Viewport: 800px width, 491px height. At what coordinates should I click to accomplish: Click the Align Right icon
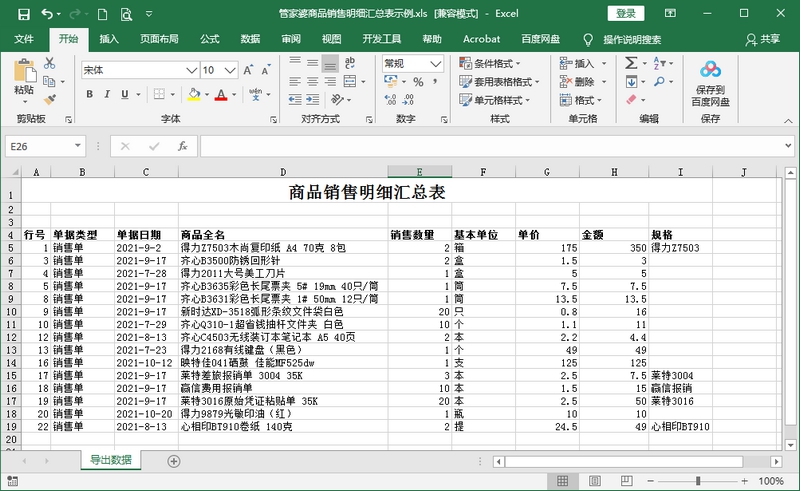point(331,81)
